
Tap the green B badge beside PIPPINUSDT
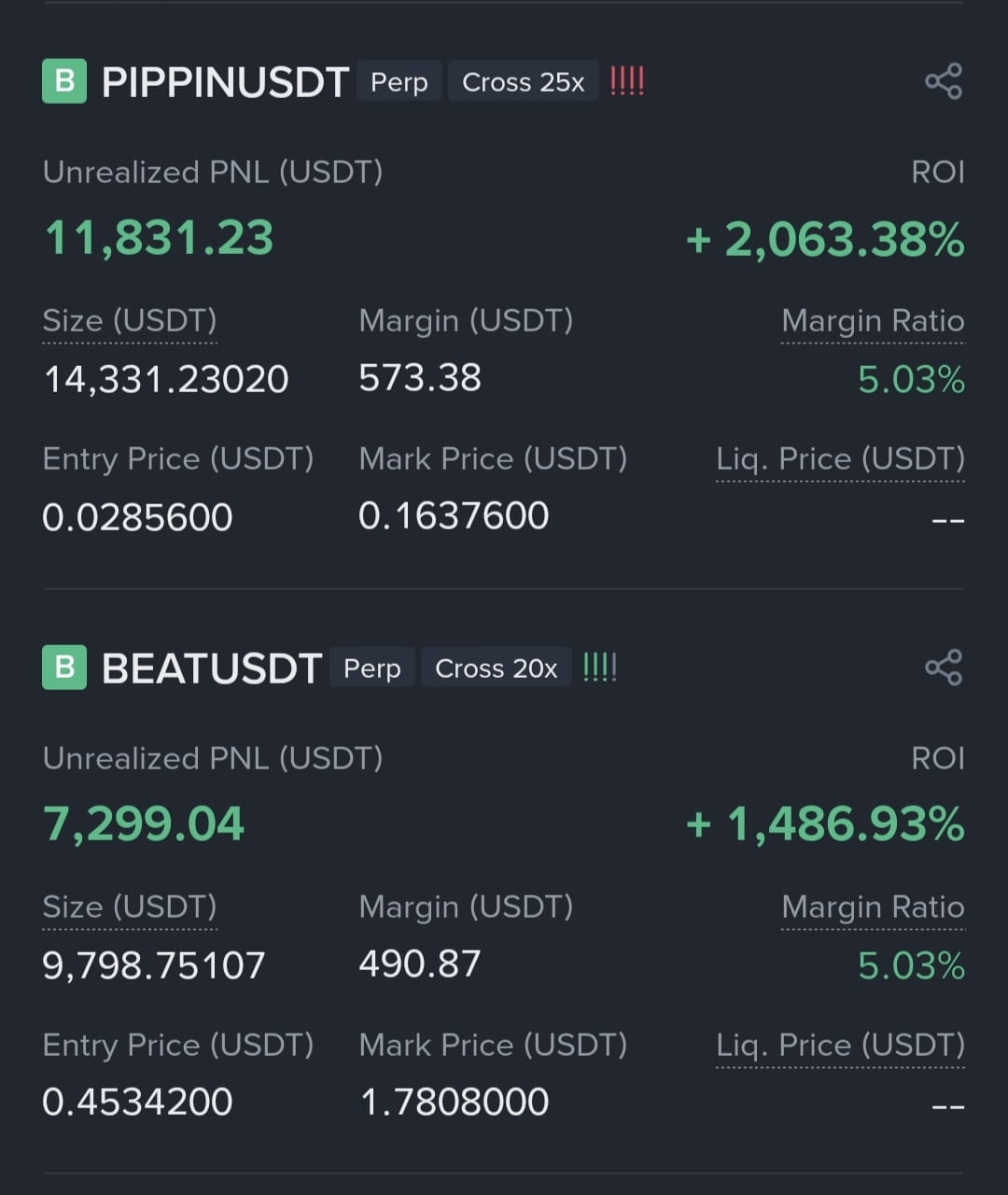tap(64, 81)
